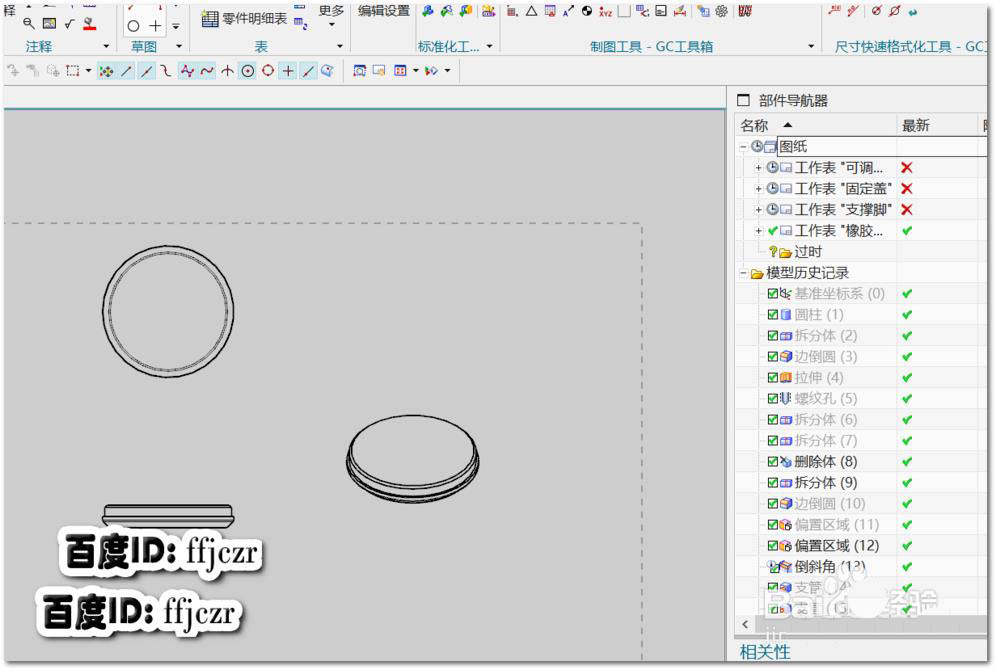Click the black-white center of gravity icon
The height and width of the screenshot is (668, 996).
coord(587,11)
